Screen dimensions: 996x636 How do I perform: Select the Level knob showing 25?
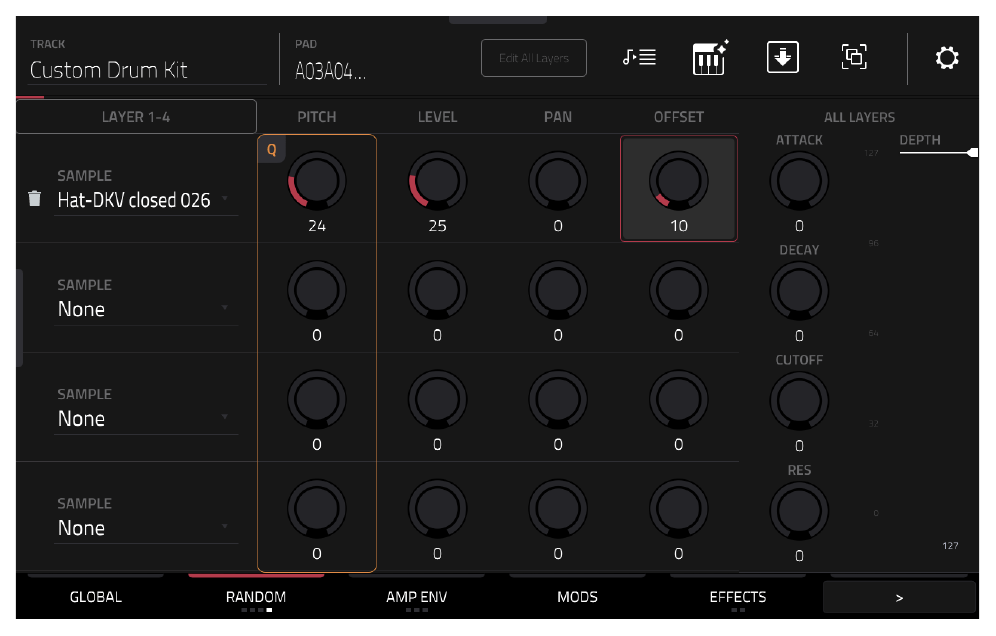[x=438, y=181]
